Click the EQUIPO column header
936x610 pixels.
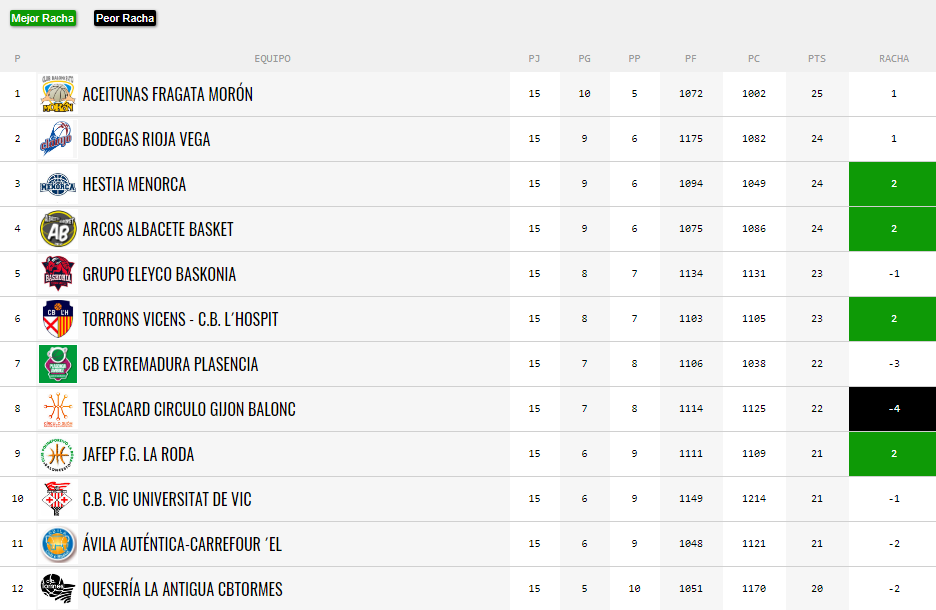point(272,58)
